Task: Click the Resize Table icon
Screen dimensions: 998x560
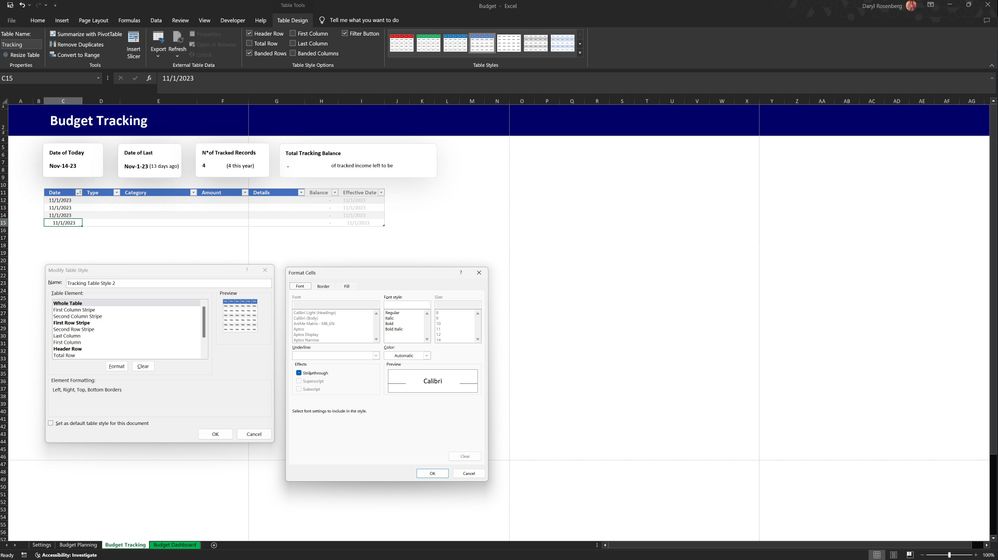Action: click(6, 55)
